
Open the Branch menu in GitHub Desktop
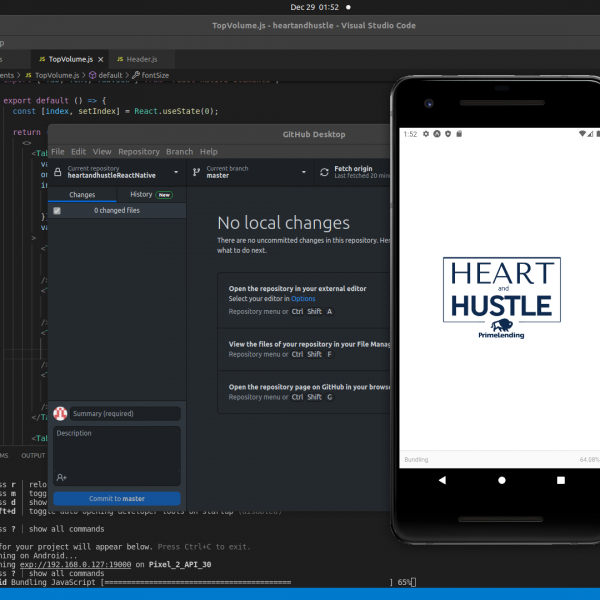pos(179,152)
